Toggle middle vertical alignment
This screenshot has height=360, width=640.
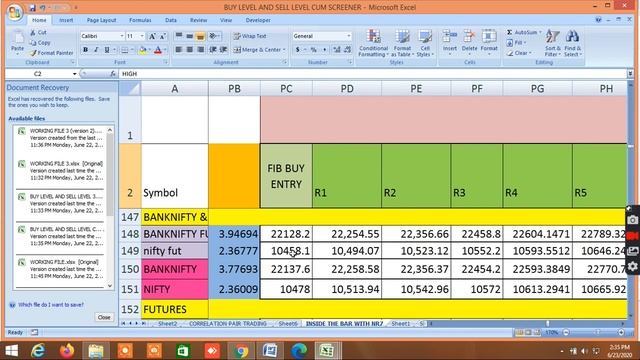(189, 36)
